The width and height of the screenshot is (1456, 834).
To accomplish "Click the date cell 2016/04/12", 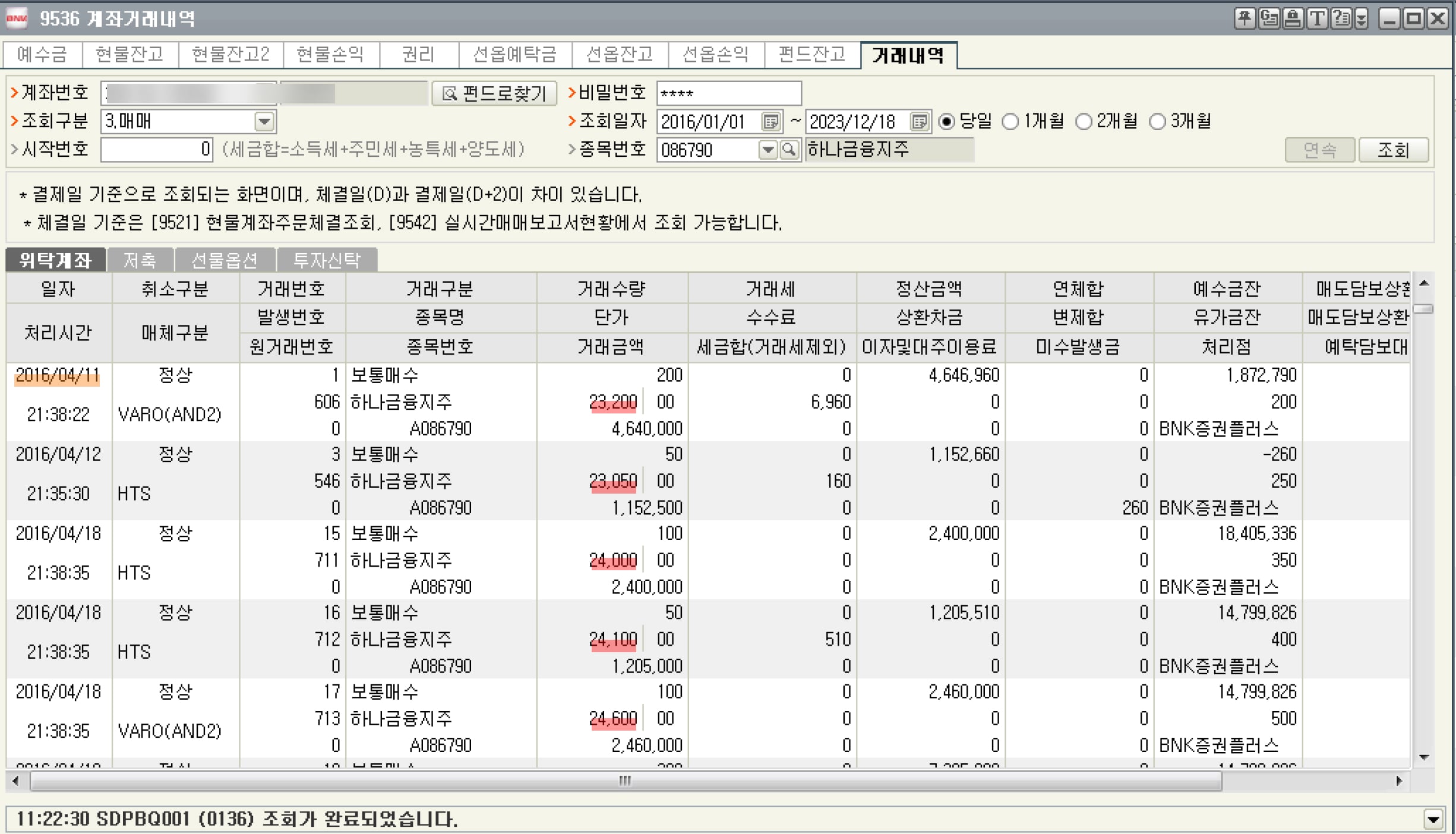I will 58,454.
